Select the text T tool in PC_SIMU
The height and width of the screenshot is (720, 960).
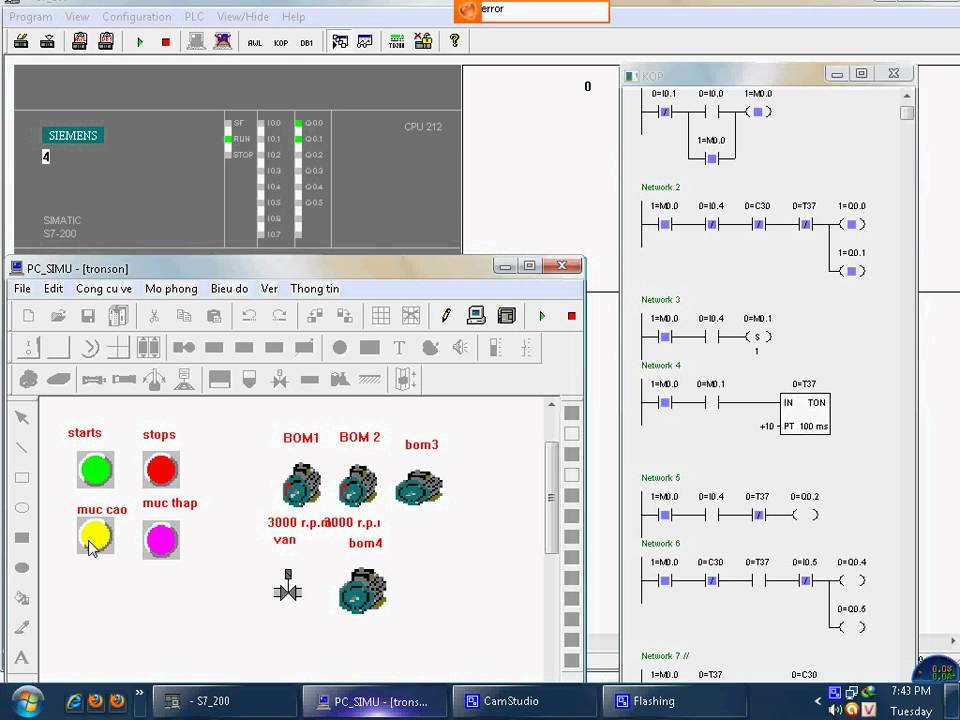399,348
